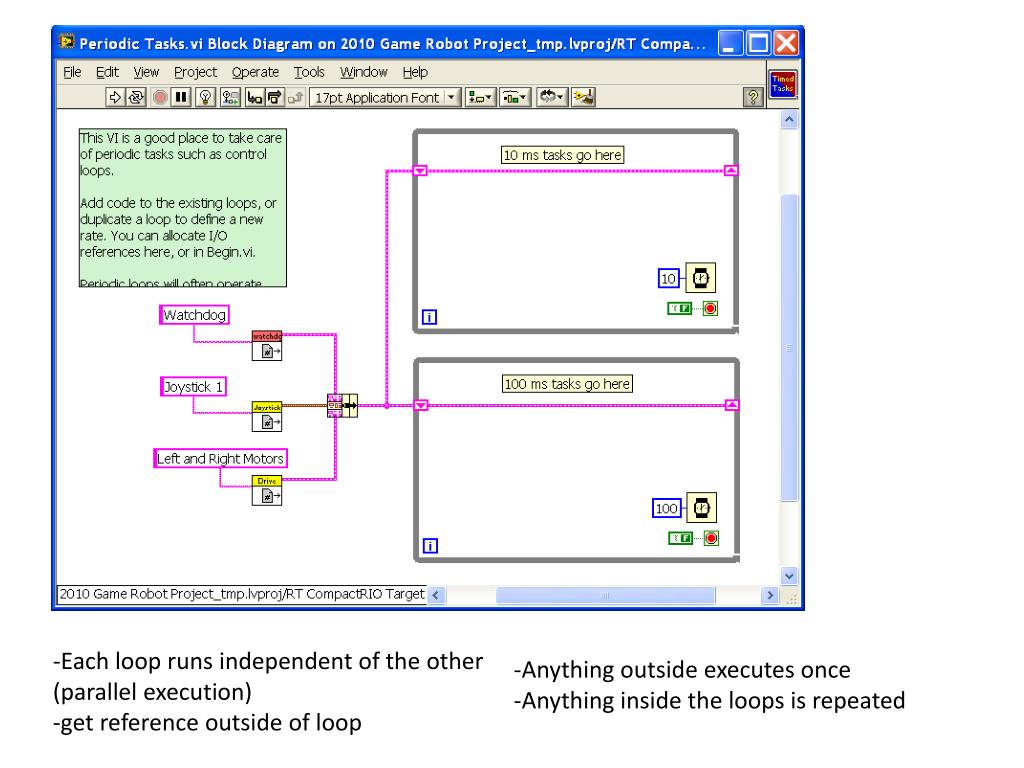The height and width of the screenshot is (768, 1024).
Task: Select the 10 ms Wait timer node
Action: (701, 278)
